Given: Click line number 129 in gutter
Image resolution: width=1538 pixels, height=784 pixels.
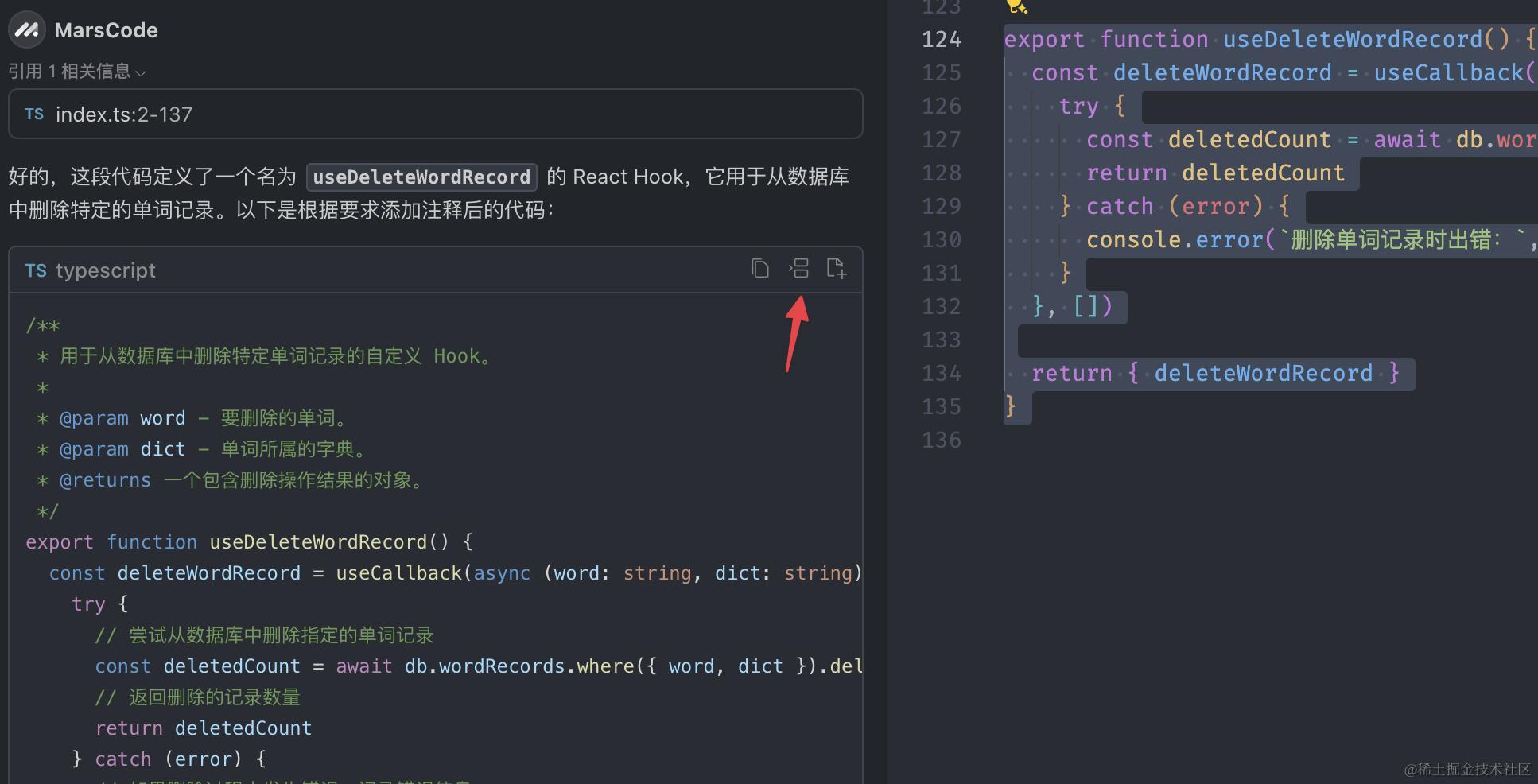Looking at the screenshot, I should click(x=942, y=206).
